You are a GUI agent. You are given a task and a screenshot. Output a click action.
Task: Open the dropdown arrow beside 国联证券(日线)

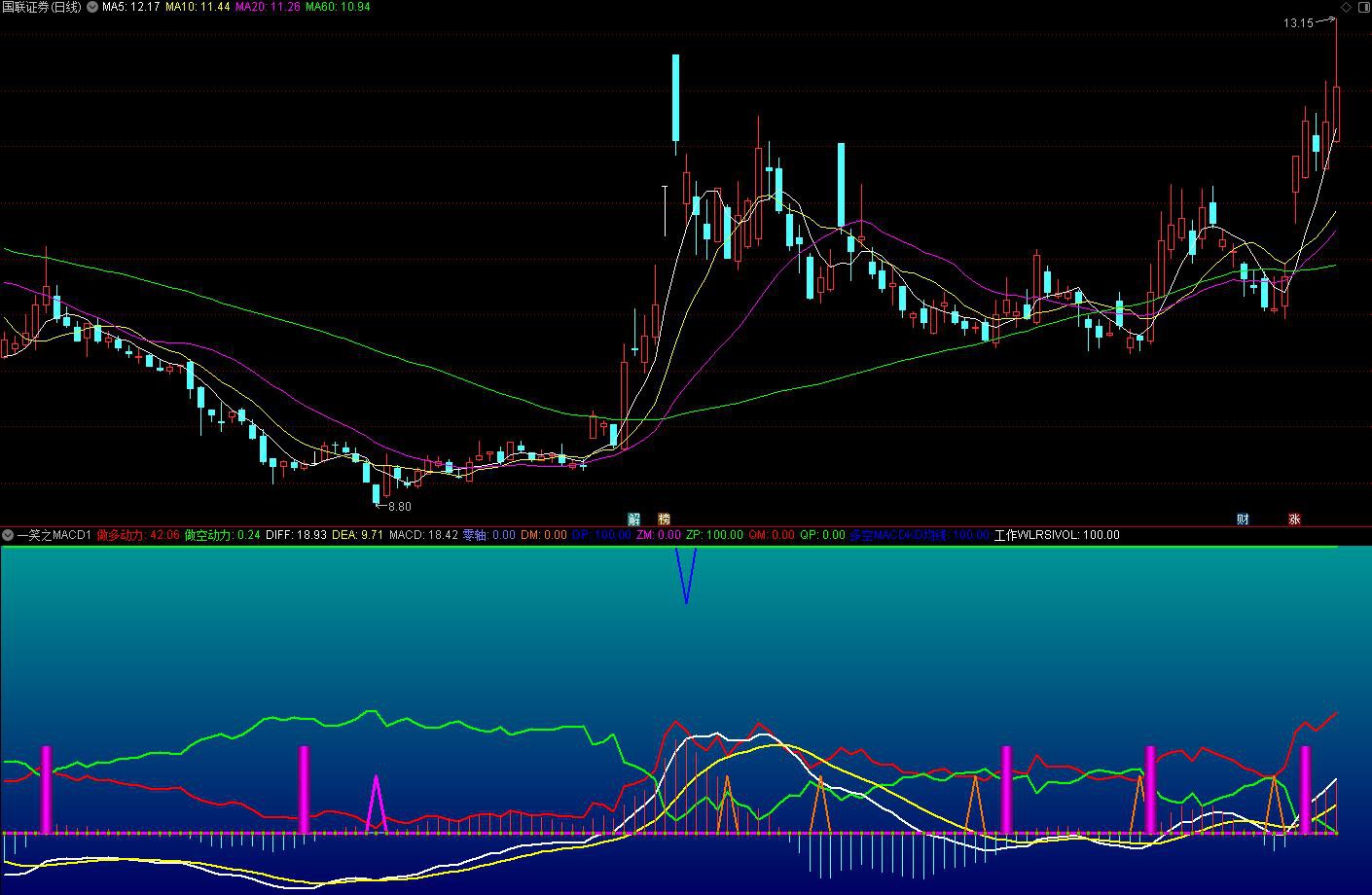click(92, 7)
